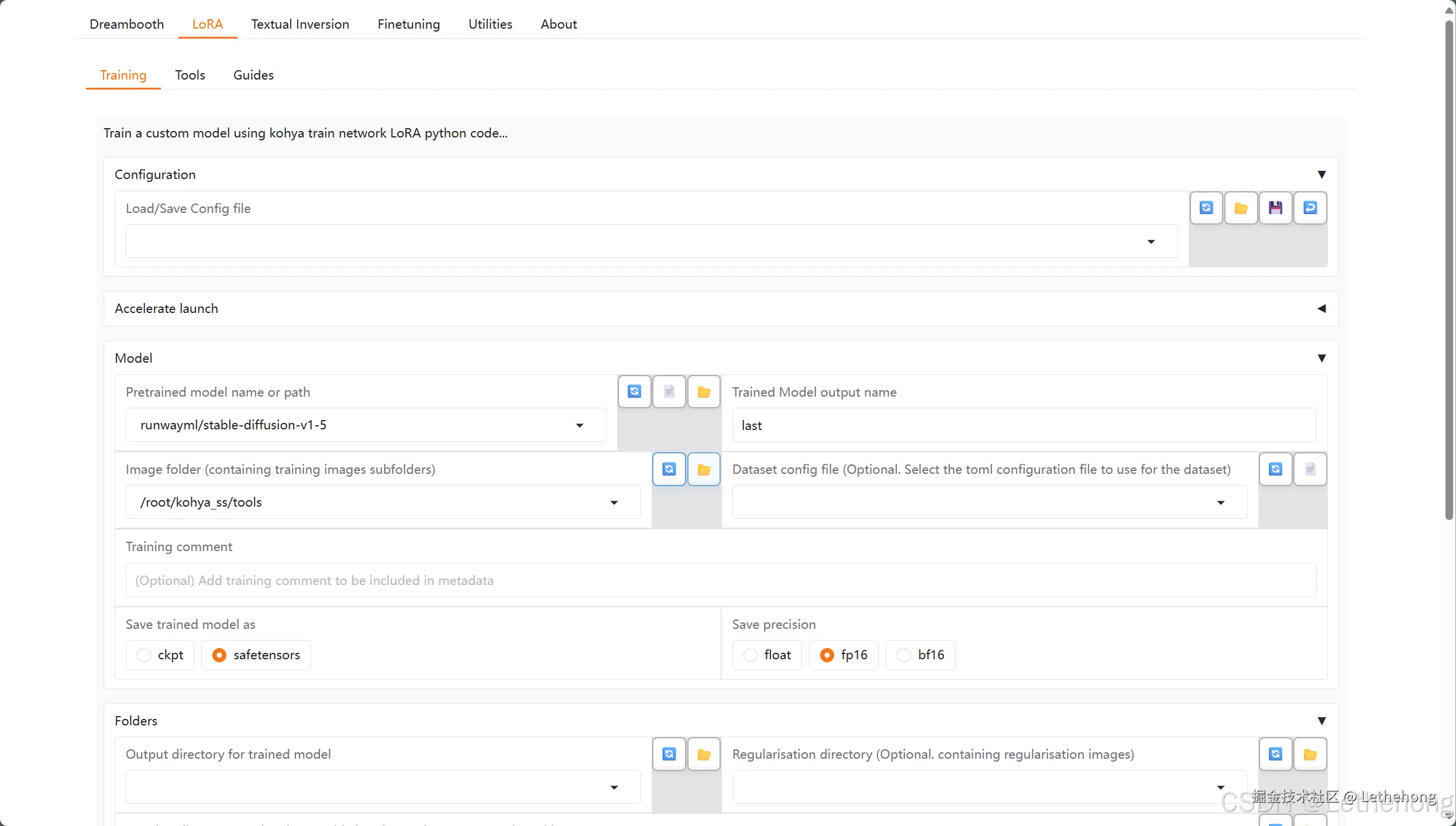Image resolution: width=1456 pixels, height=826 pixels.
Task: Click the reload configuration icon at far right
Action: click(x=1310, y=208)
